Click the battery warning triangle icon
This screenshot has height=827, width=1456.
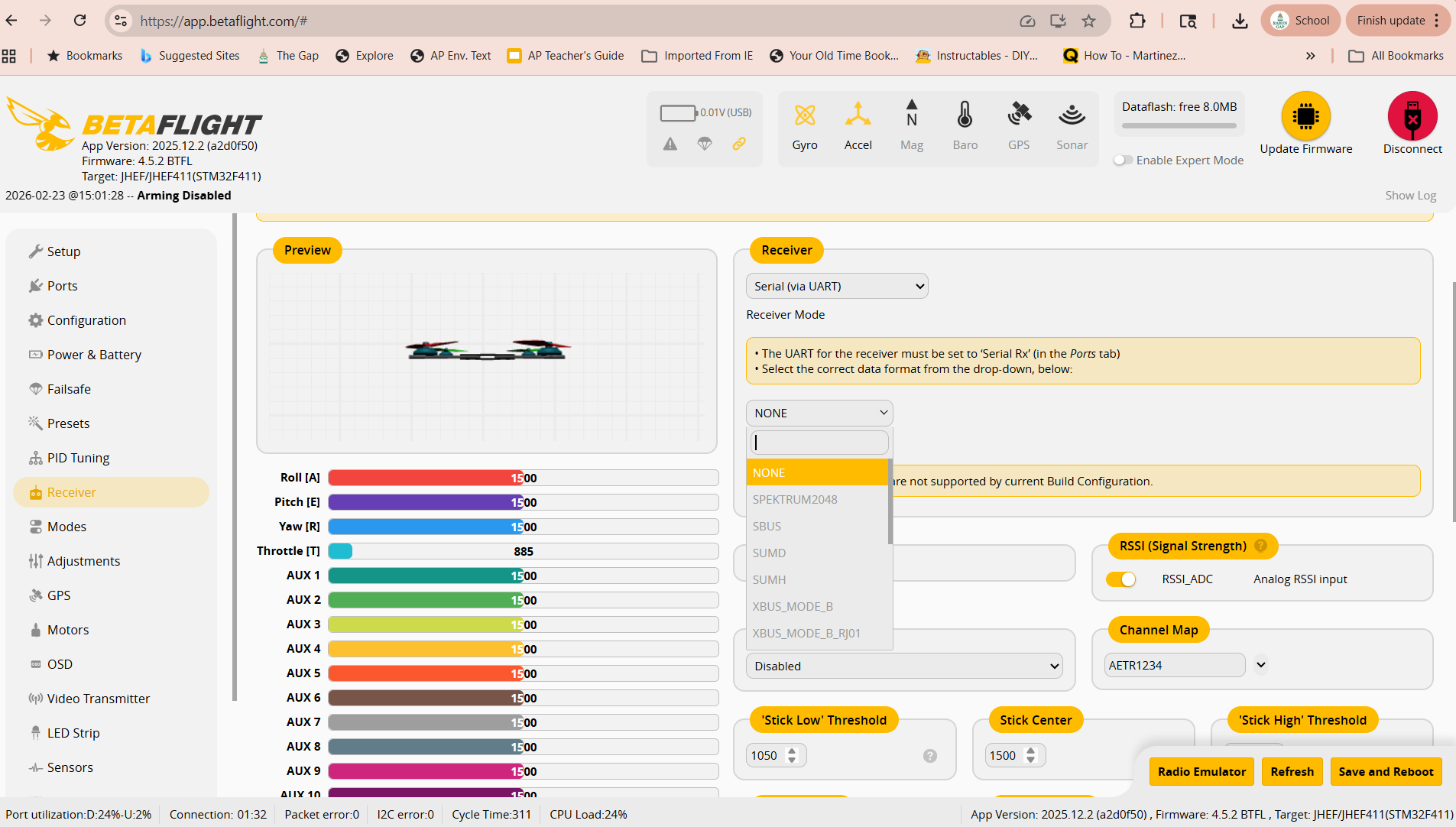(x=670, y=144)
